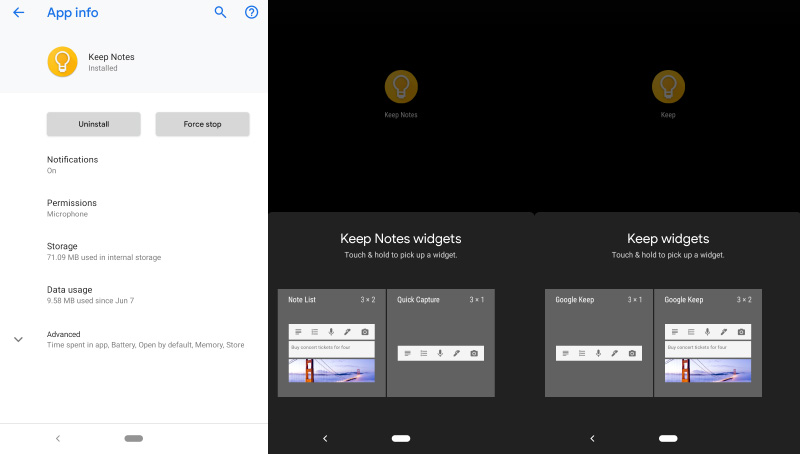
Task: Tap microphone icon in Note List widget
Action: (331, 332)
